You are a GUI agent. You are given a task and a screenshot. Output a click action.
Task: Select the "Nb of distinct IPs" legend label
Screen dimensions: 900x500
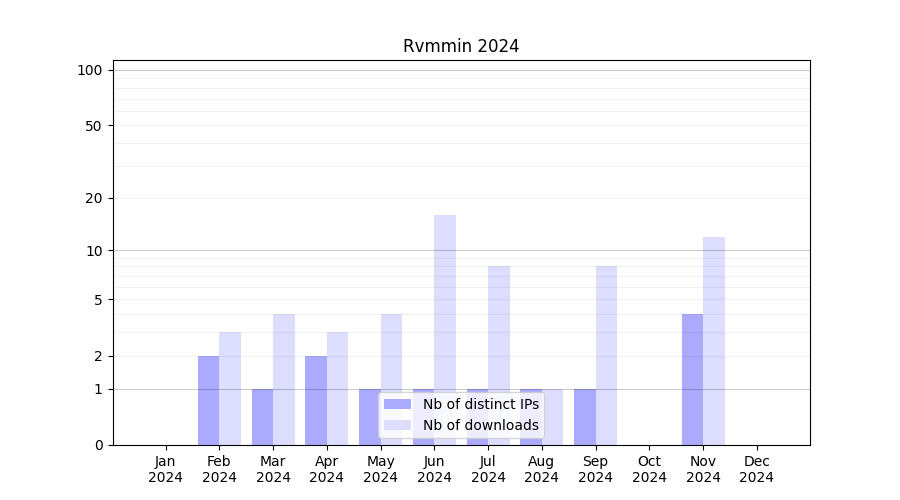pos(480,404)
